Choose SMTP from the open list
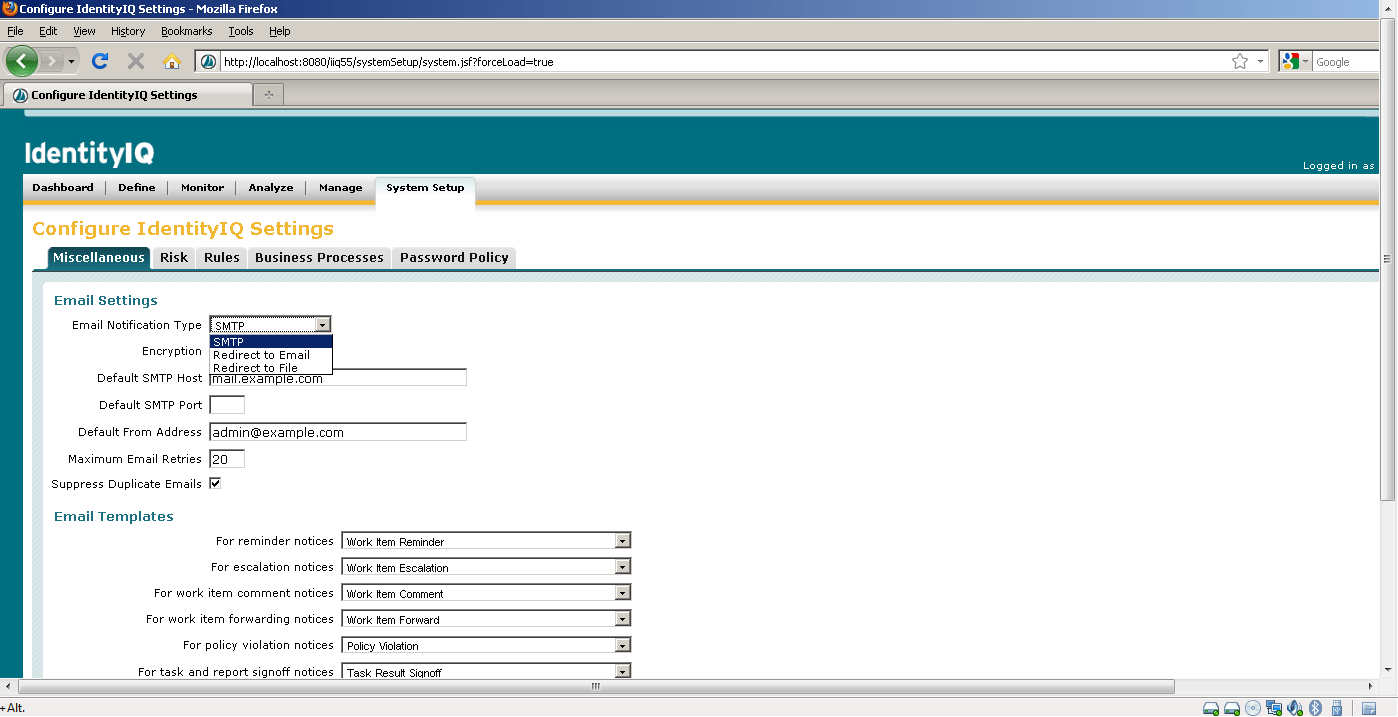The image size is (1398, 717). (x=271, y=342)
